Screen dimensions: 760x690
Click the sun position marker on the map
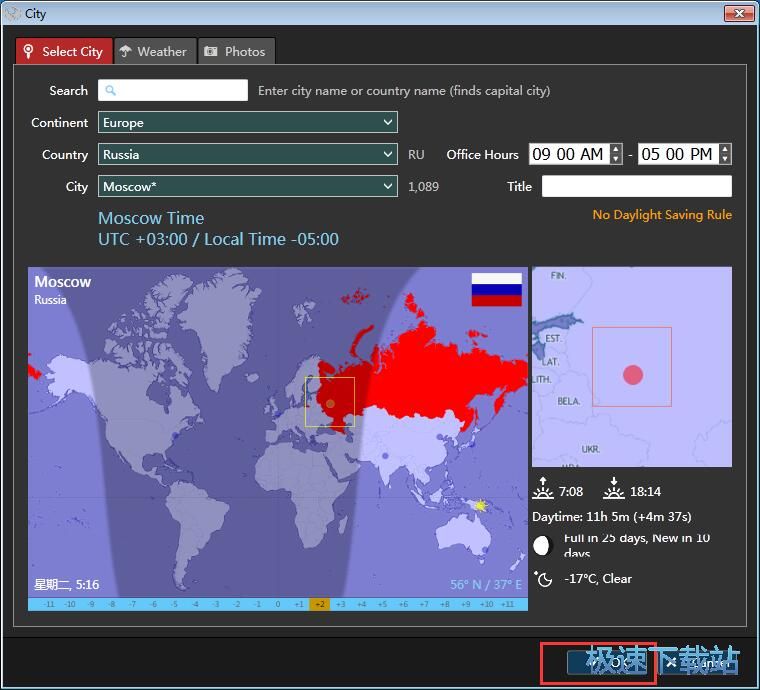click(x=480, y=506)
